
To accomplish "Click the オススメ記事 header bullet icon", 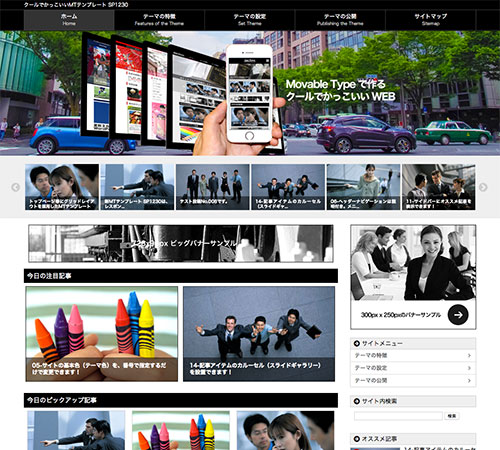I will 357,439.
